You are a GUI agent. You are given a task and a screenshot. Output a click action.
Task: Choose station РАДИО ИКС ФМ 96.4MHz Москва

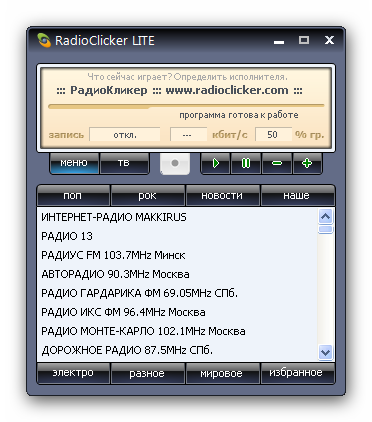point(177,312)
